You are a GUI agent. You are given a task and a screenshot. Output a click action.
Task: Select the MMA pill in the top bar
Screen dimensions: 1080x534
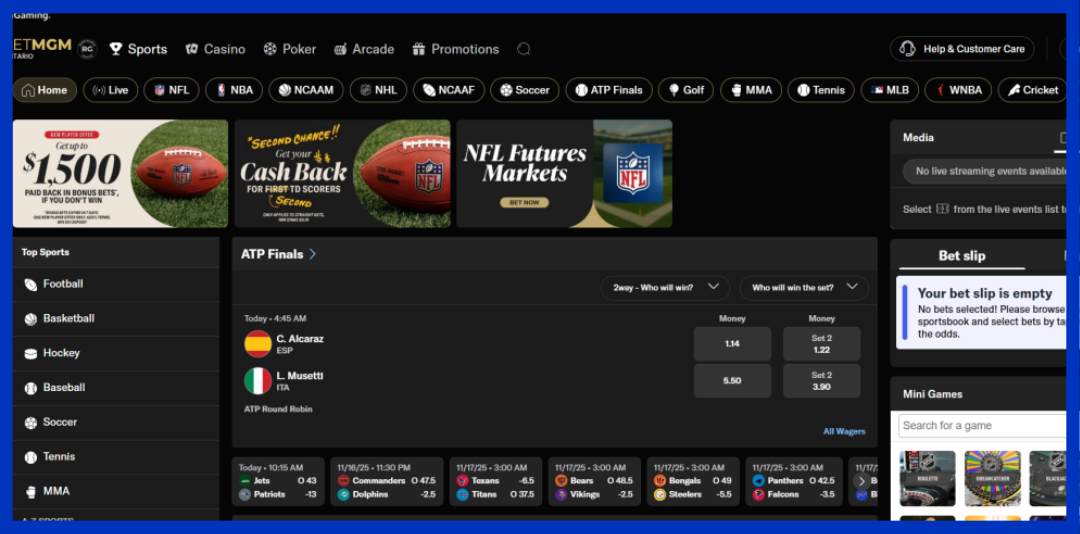tap(751, 90)
